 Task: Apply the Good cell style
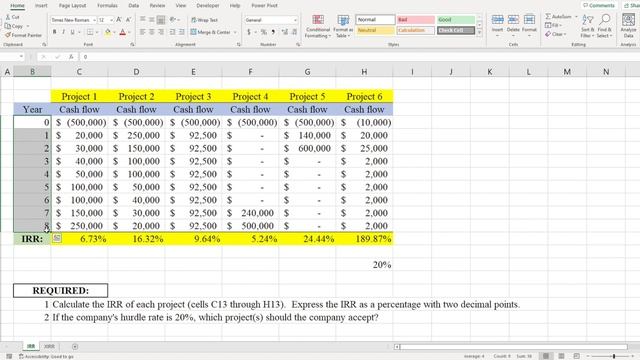(456, 20)
